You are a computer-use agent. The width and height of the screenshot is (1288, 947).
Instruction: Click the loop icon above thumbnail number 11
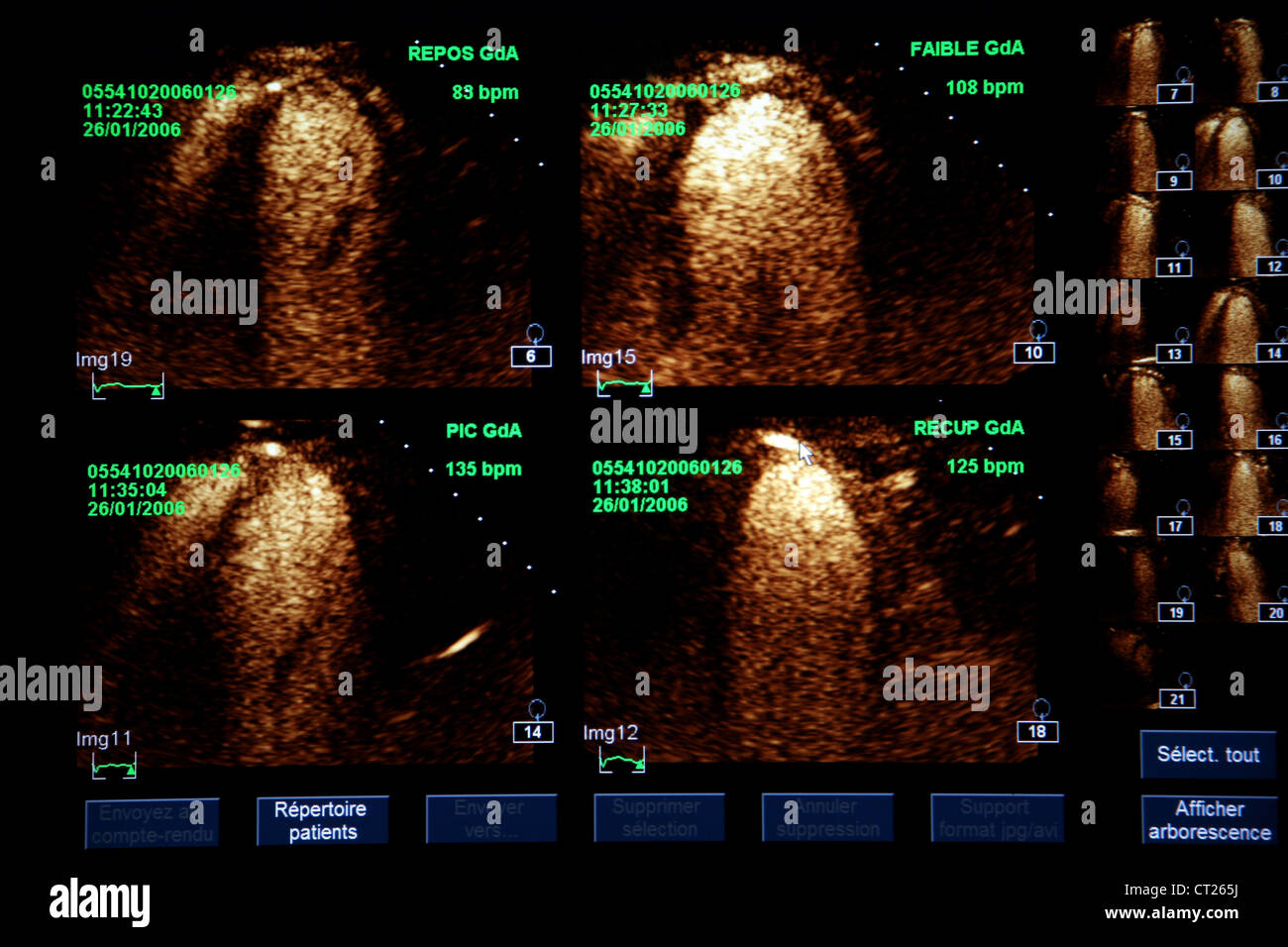point(1183,249)
